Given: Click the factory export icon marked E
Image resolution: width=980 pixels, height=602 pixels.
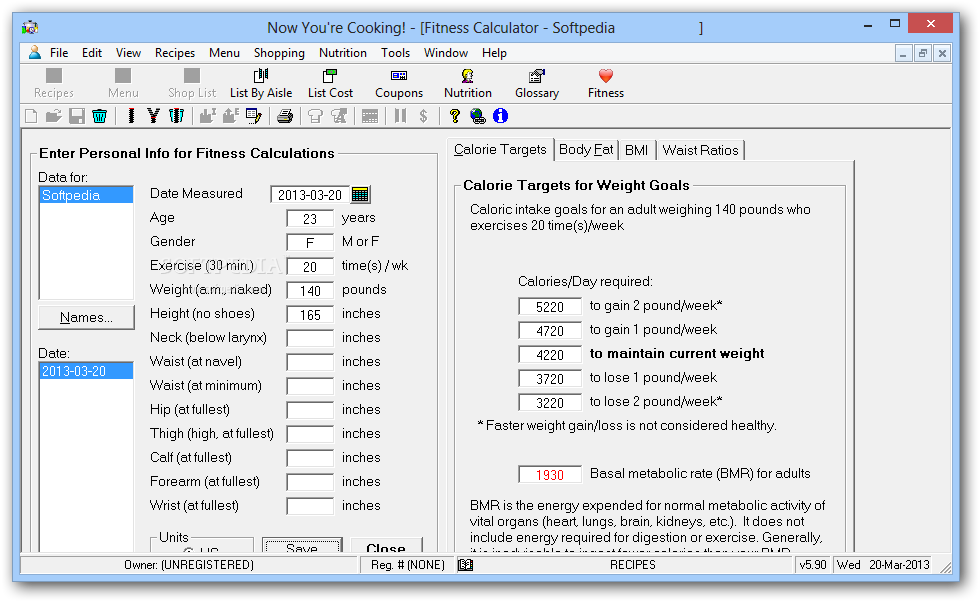Looking at the screenshot, I should (231, 116).
